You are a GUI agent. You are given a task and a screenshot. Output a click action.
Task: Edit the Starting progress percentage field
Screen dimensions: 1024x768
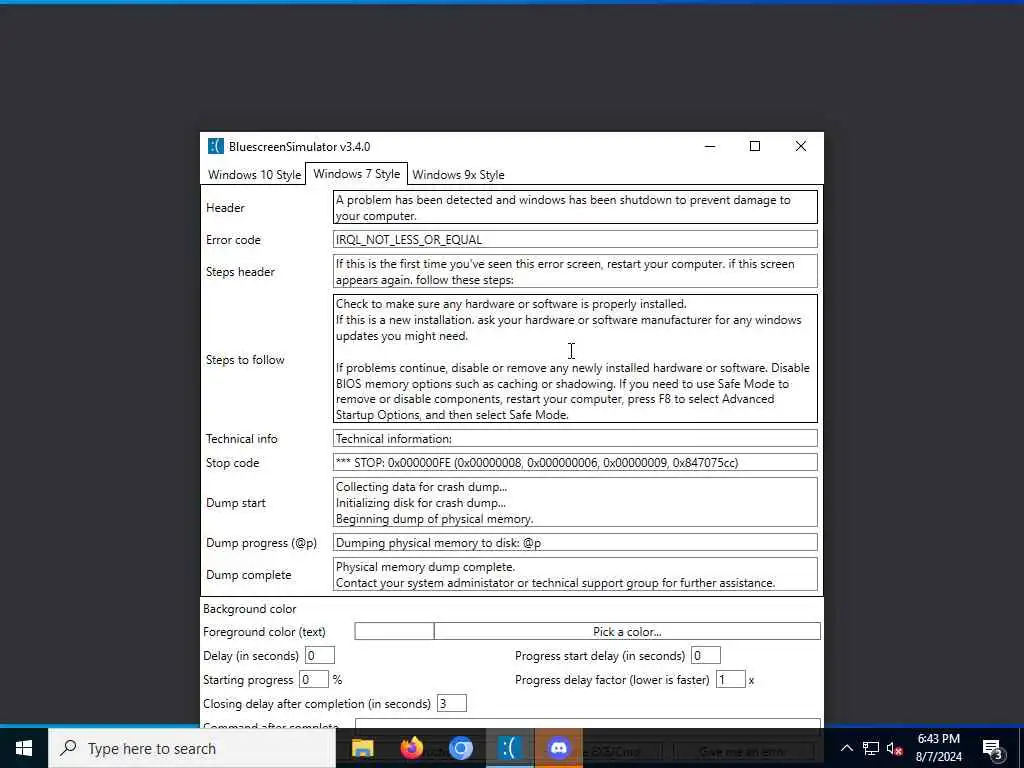tap(313, 680)
